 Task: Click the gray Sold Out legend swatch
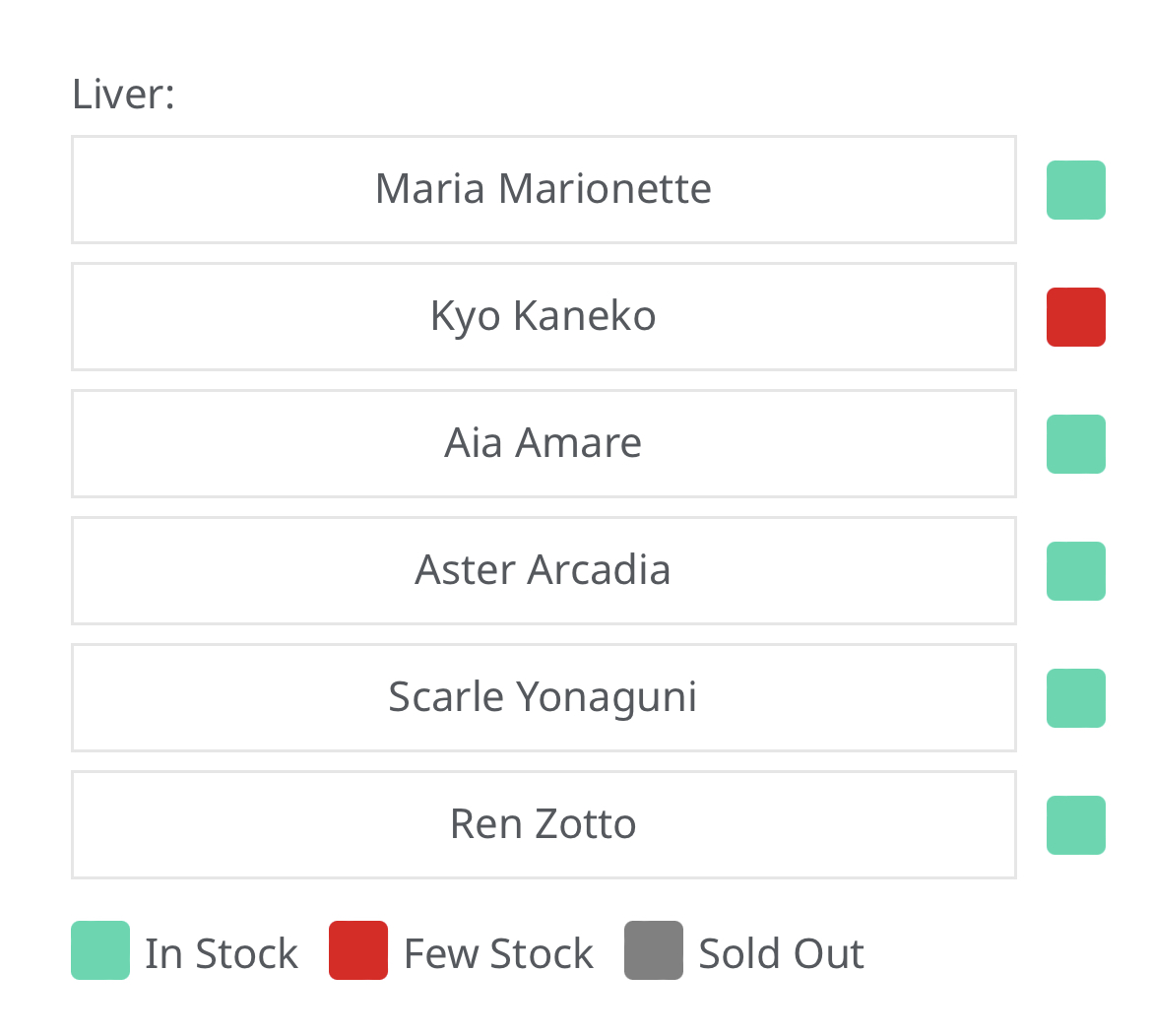click(x=654, y=950)
